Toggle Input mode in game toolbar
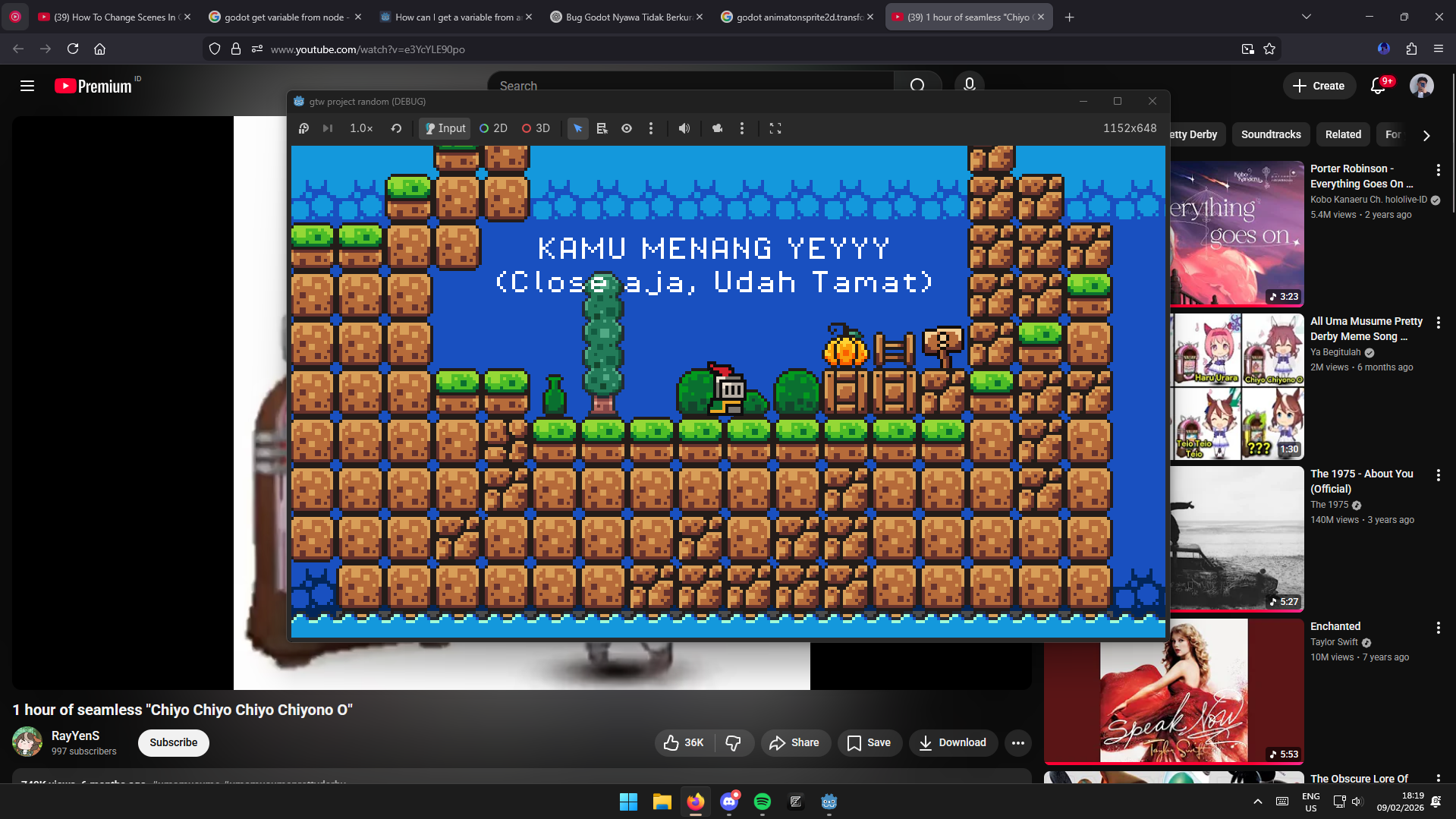Image resolution: width=1456 pixels, height=819 pixels. click(445, 128)
